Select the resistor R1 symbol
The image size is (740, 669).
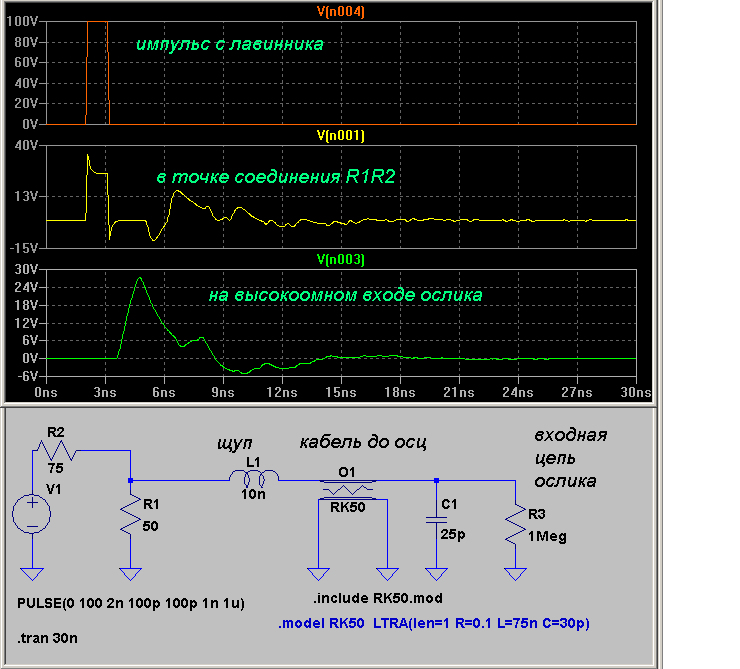(x=130, y=515)
